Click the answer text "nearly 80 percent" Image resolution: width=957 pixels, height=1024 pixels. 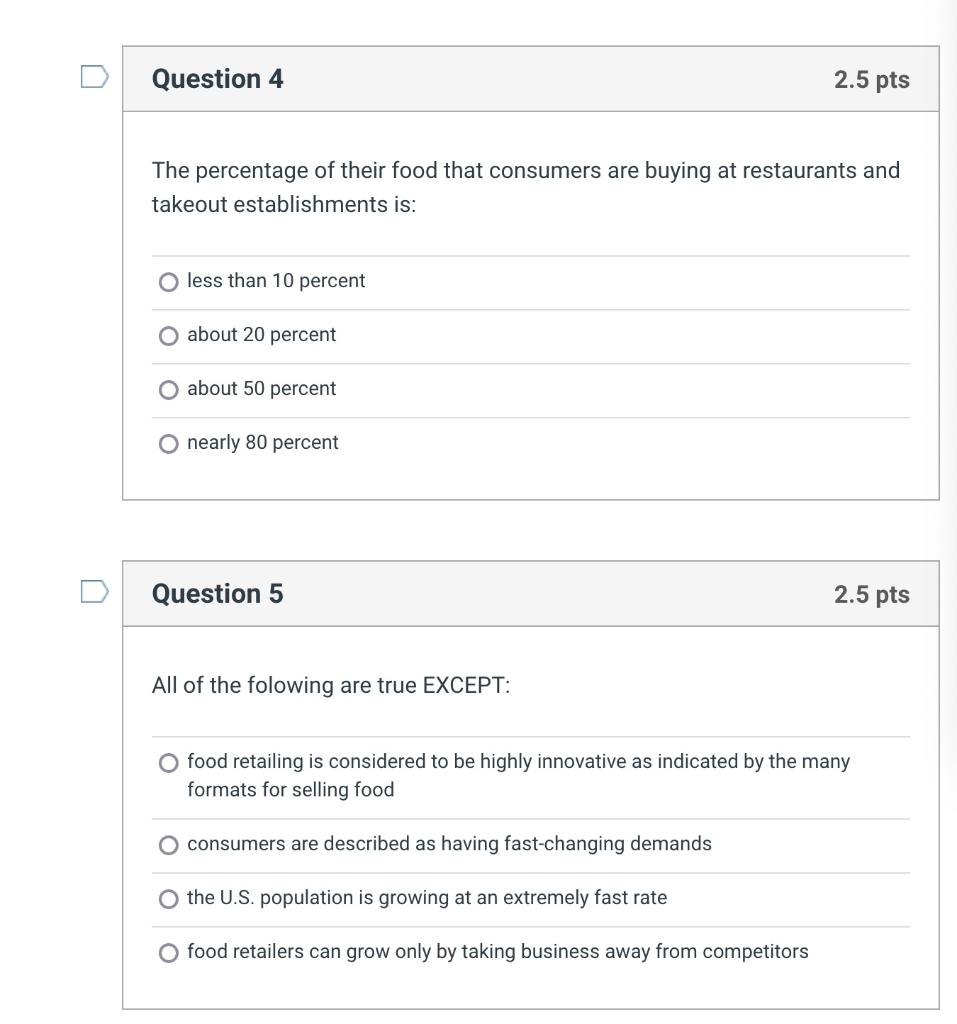coord(263,442)
